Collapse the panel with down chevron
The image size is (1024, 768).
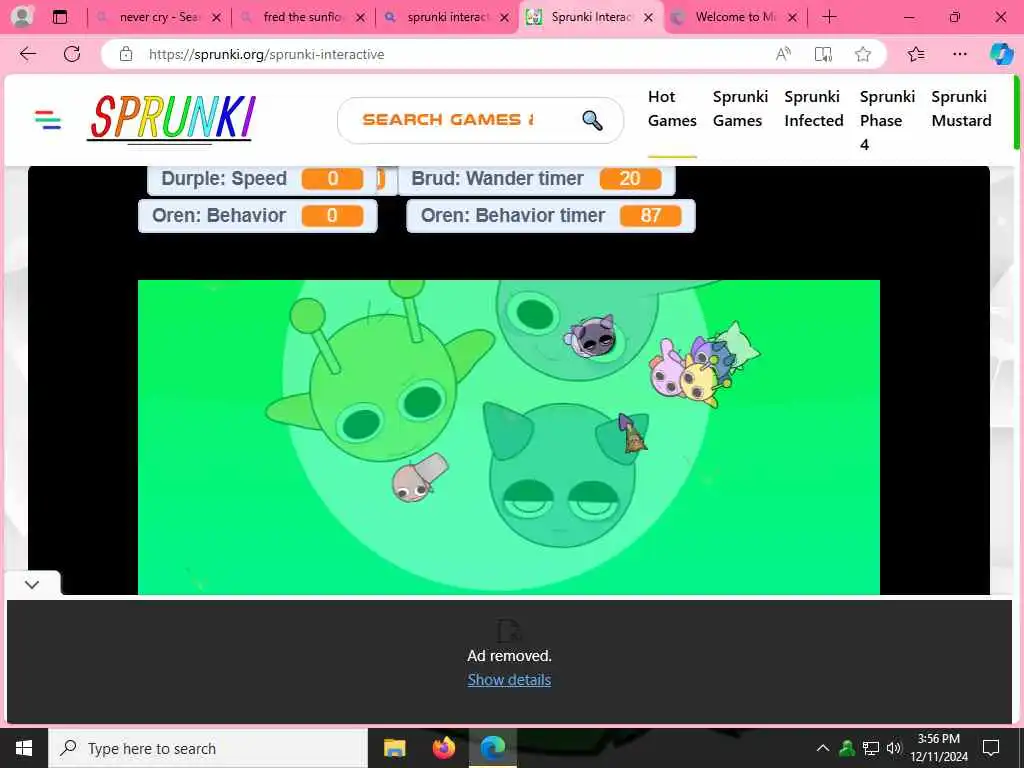pyautogui.click(x=32, y=584)
